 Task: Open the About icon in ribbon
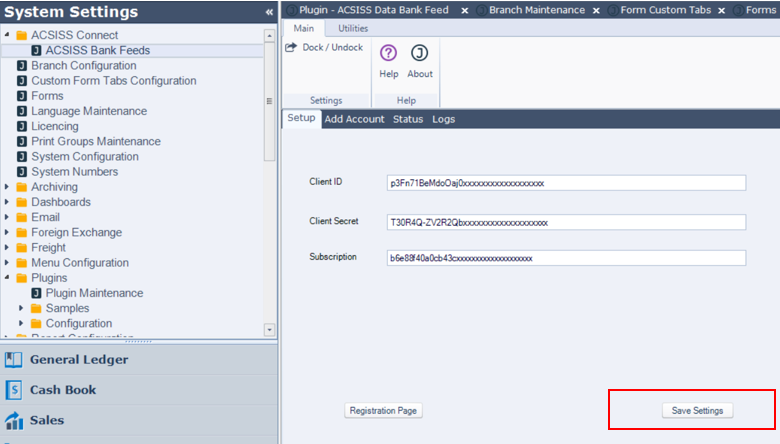(420, 54)
